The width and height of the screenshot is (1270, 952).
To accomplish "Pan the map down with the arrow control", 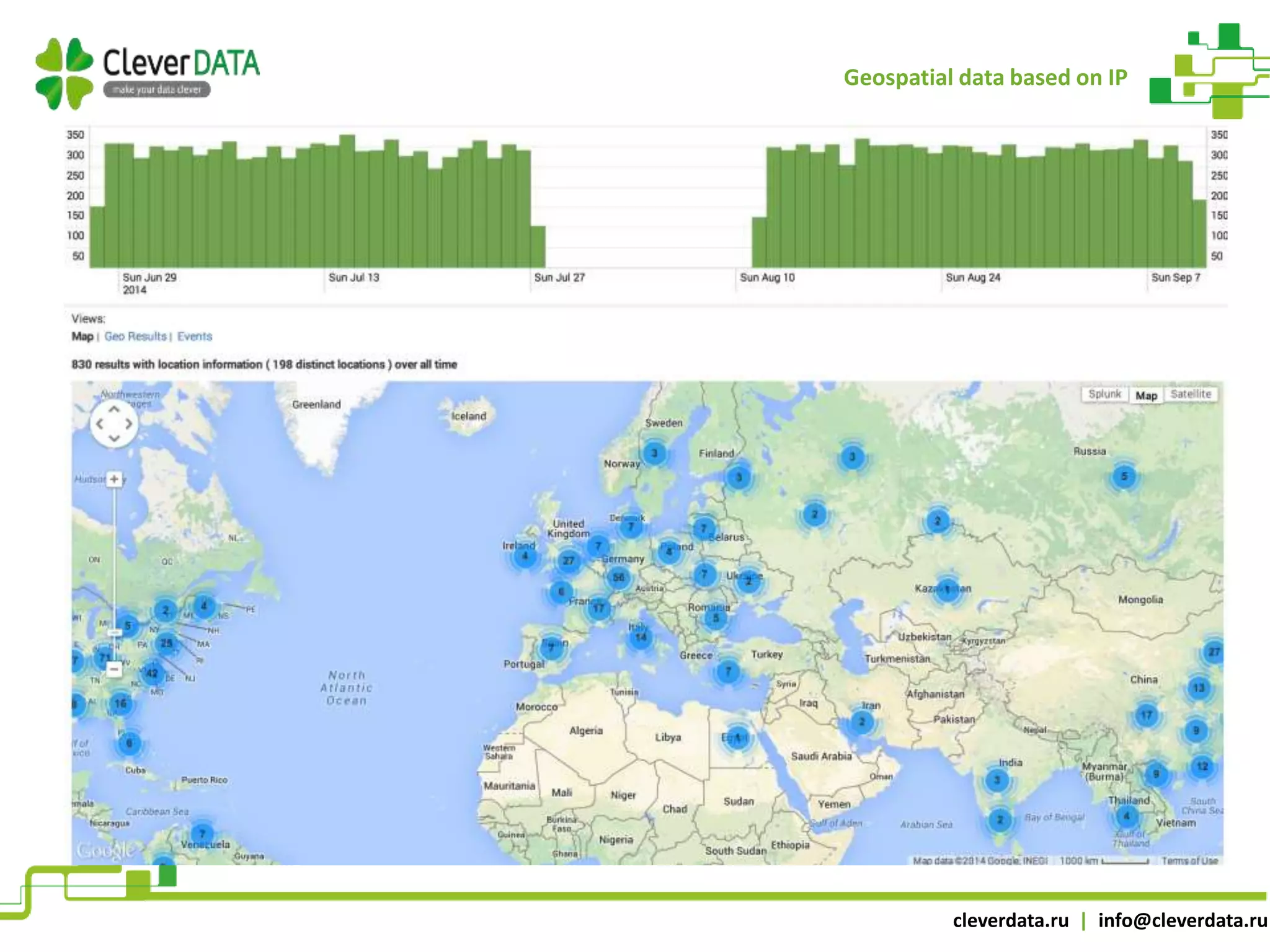I will point(114,438).
